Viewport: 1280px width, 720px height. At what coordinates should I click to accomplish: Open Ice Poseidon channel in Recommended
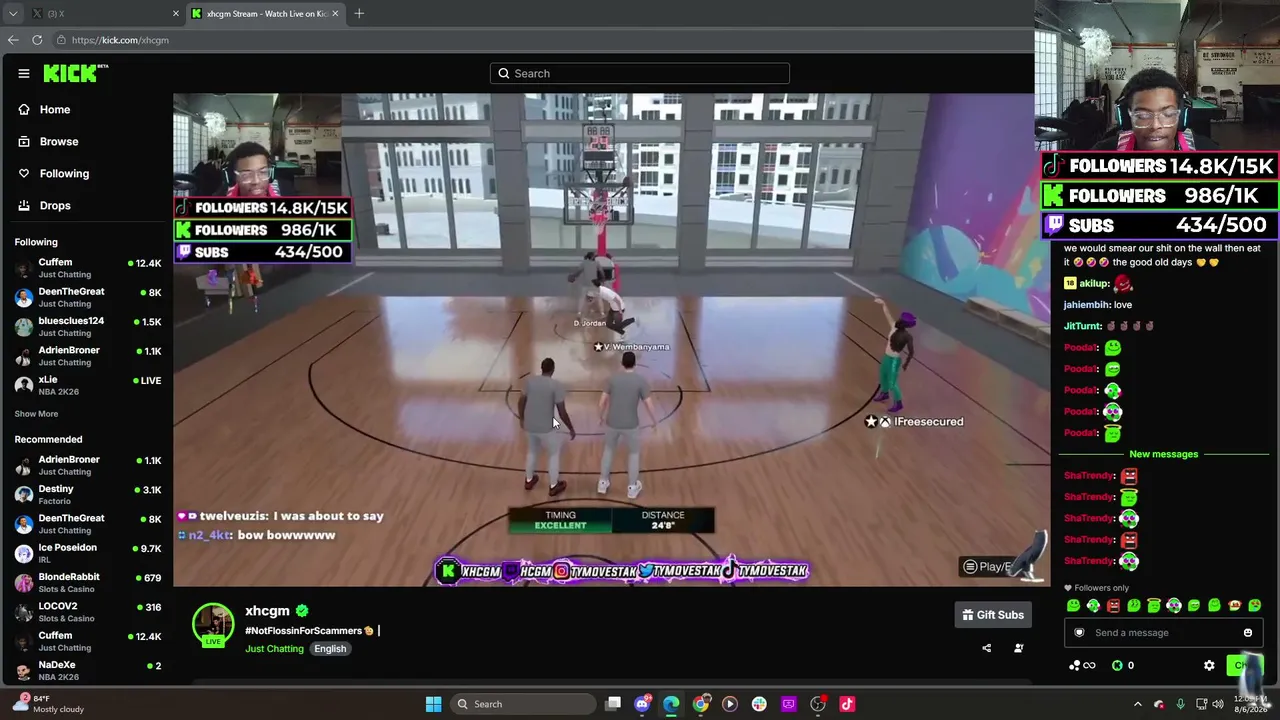click(x=87, y=553)
